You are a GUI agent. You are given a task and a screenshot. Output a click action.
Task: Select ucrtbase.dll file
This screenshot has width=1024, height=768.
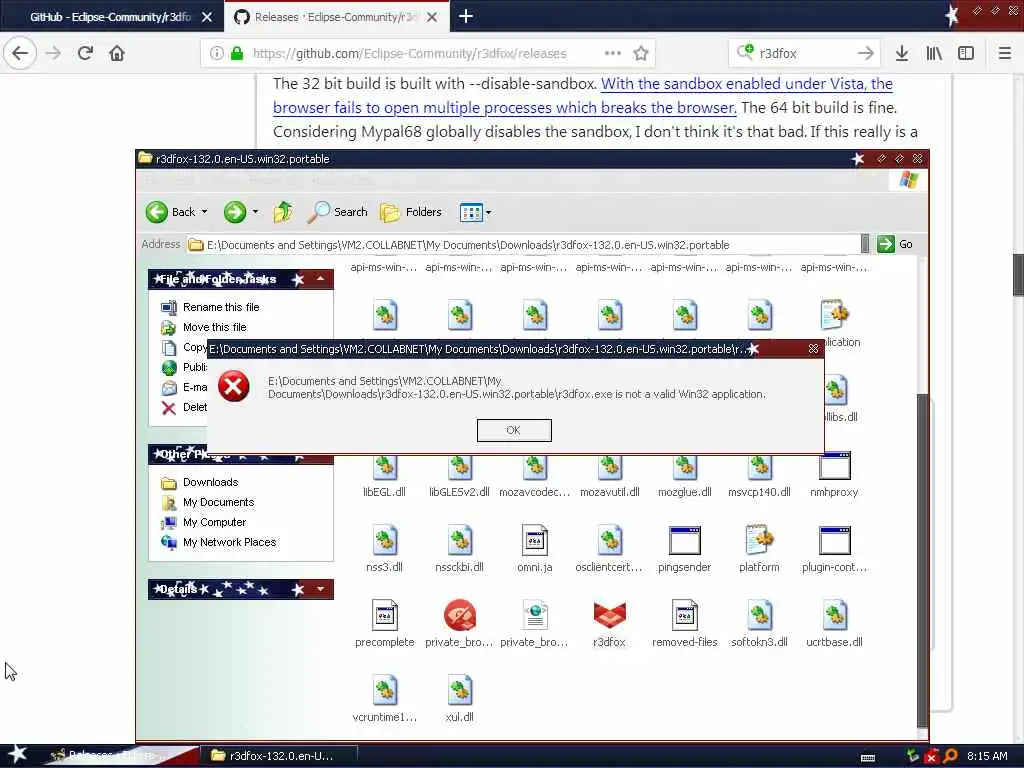[834, 624]
